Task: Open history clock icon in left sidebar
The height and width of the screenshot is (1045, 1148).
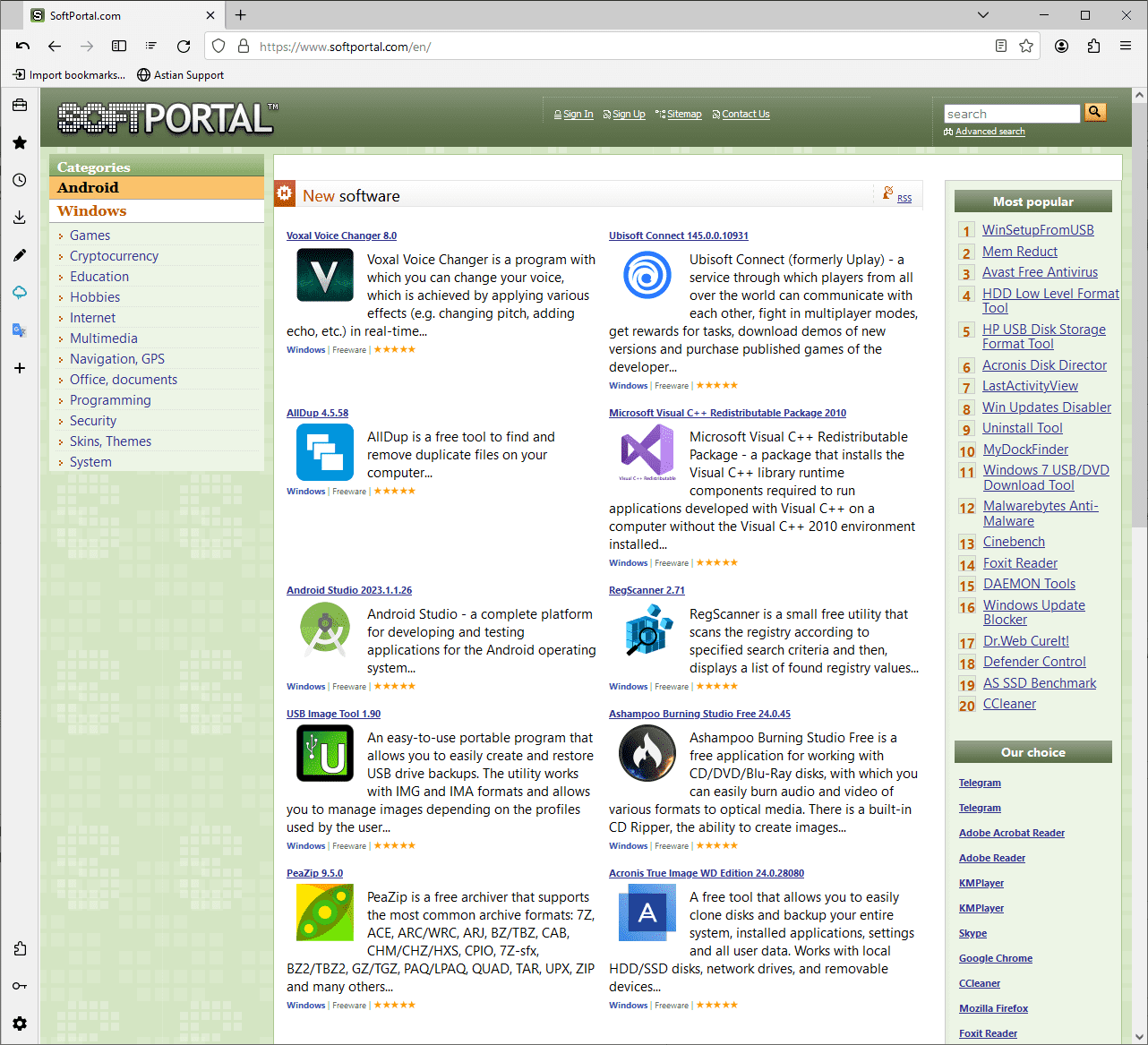Action: pos(20,180)
